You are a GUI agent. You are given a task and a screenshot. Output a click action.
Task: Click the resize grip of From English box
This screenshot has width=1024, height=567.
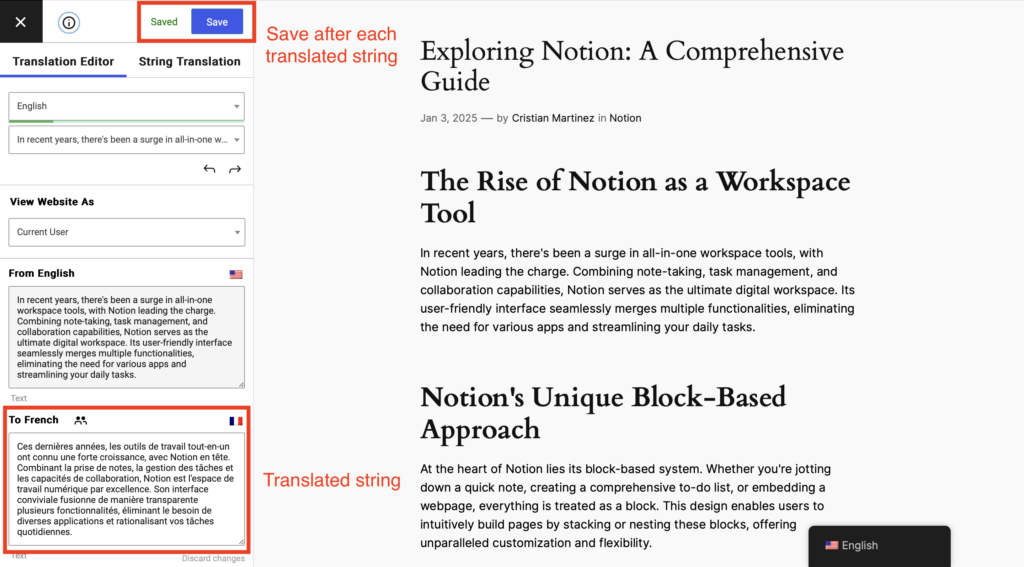241,384
